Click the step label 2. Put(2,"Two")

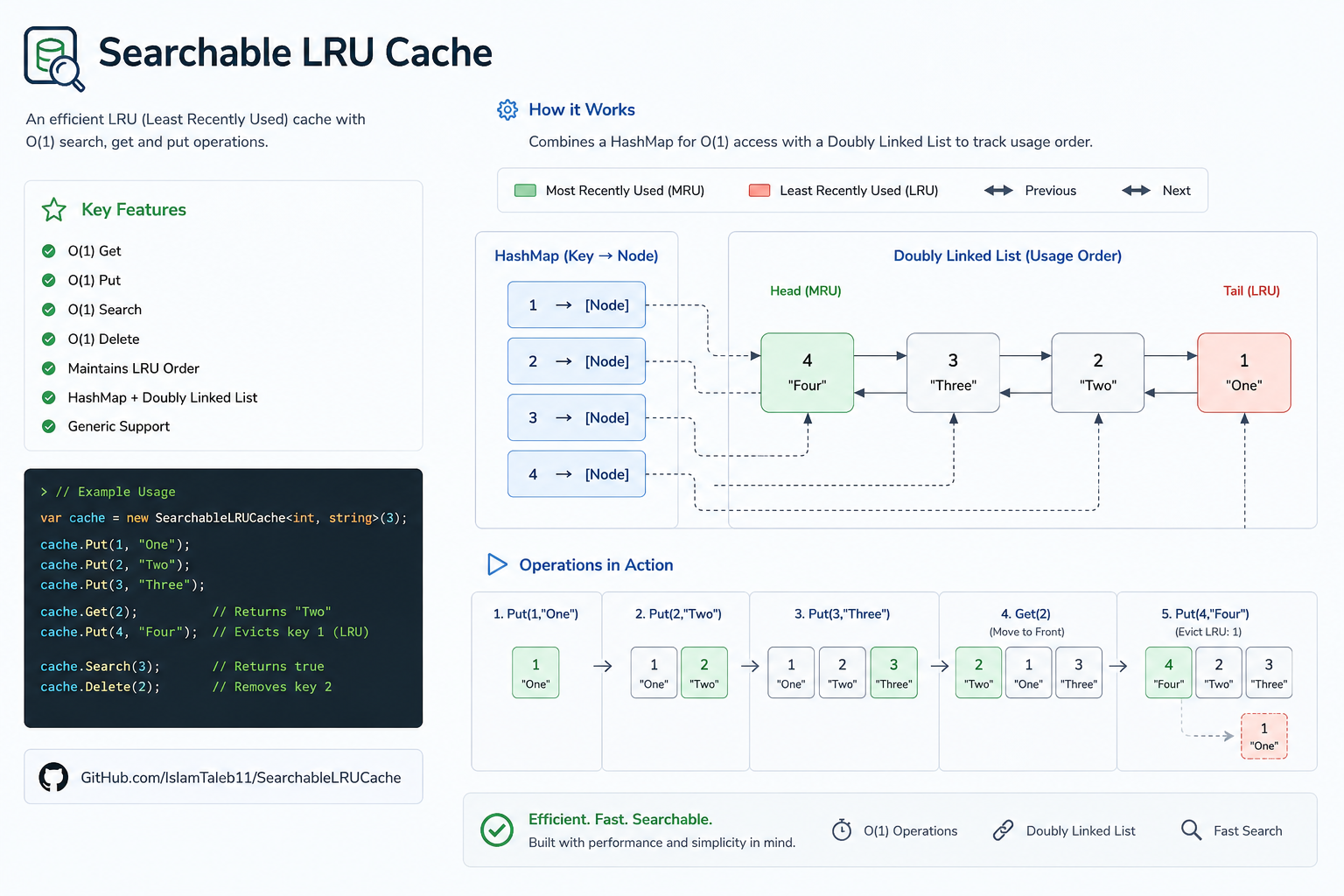(678, 614)
